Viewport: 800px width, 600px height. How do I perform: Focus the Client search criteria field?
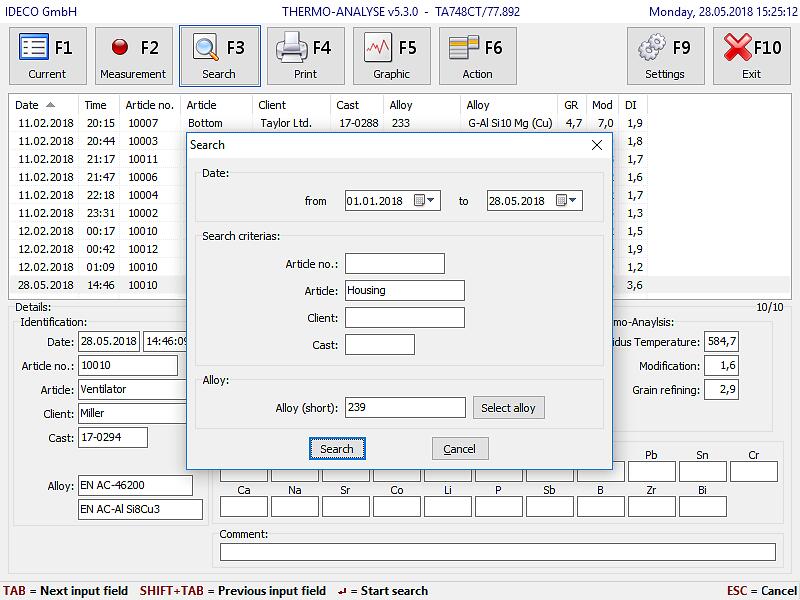coord(404,318)
